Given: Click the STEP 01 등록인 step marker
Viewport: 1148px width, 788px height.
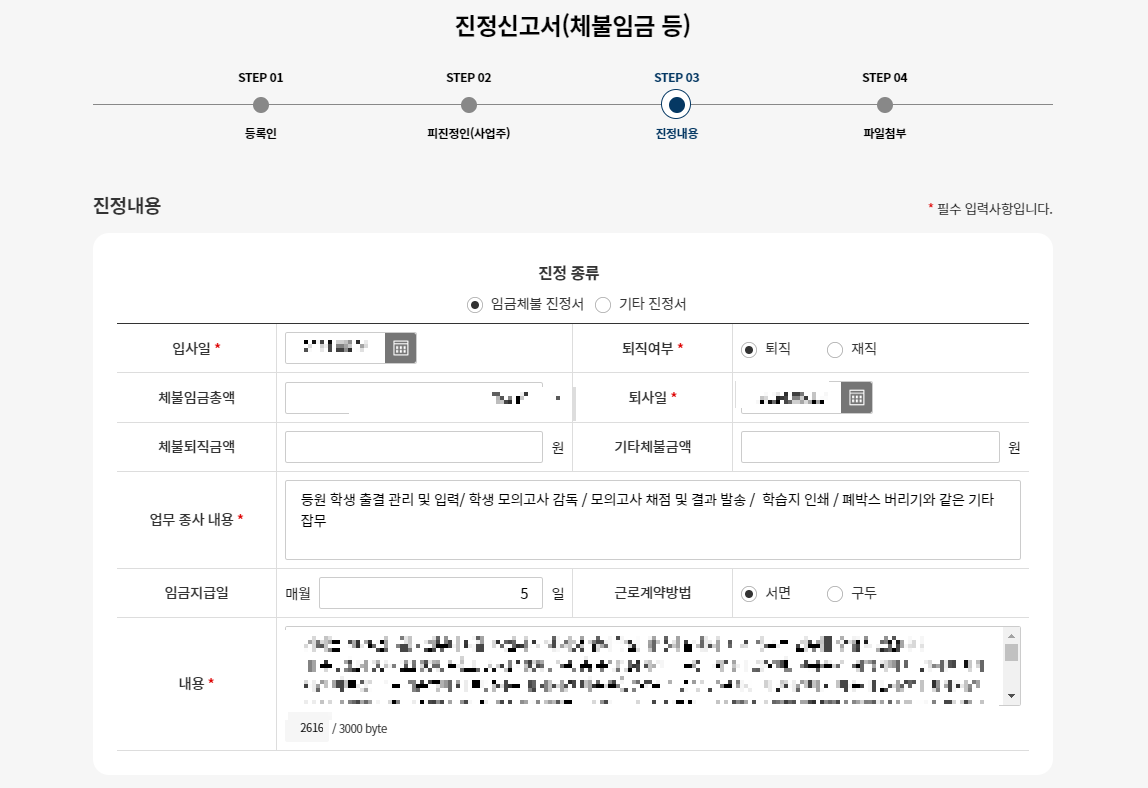Looking at the screenshot, I should click(x=261, y=104).
